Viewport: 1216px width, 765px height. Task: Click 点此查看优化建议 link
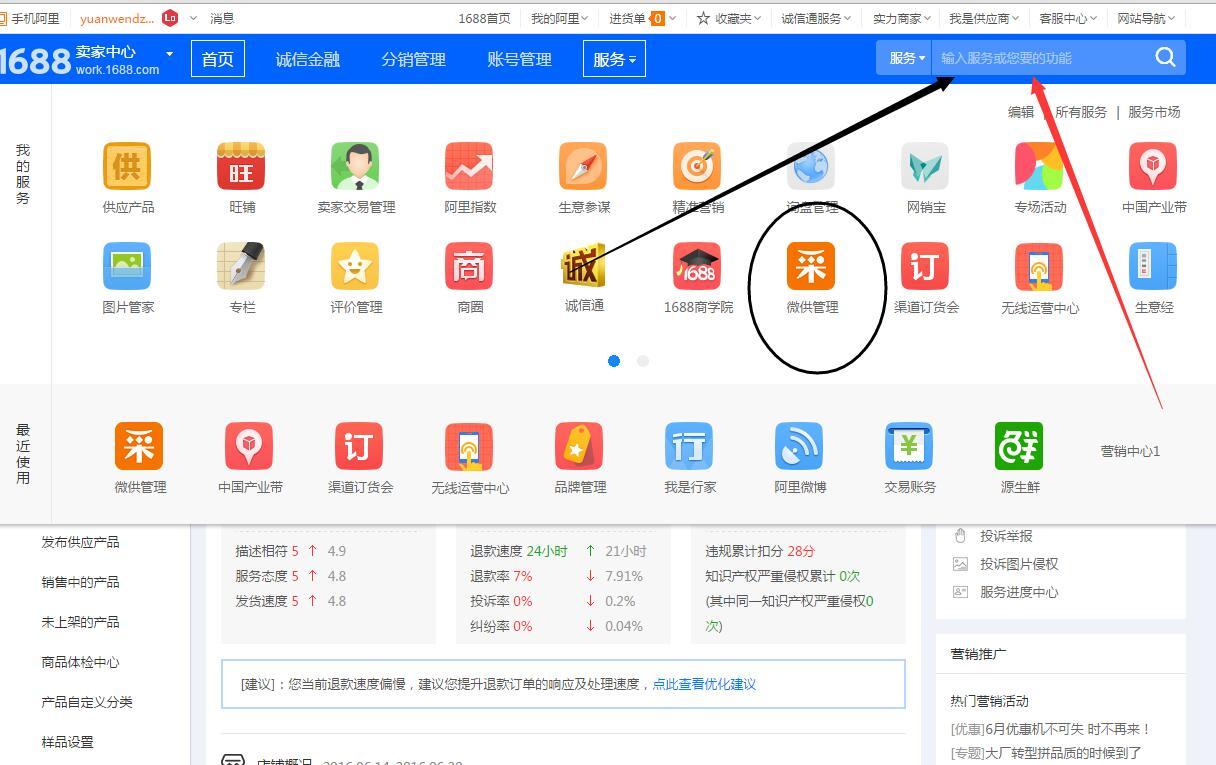pos(704,684)
